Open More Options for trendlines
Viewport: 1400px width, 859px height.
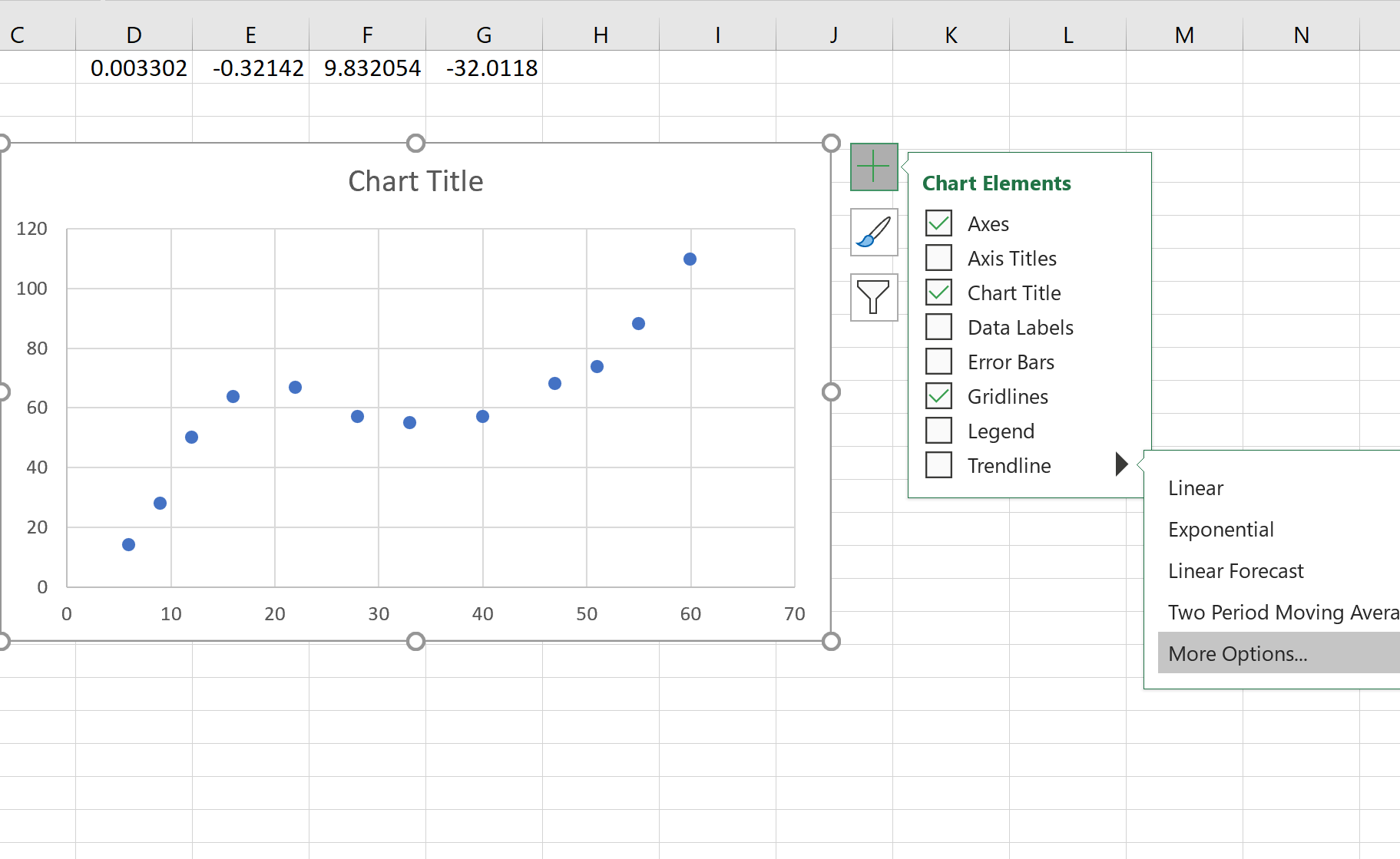point(1236,653)
